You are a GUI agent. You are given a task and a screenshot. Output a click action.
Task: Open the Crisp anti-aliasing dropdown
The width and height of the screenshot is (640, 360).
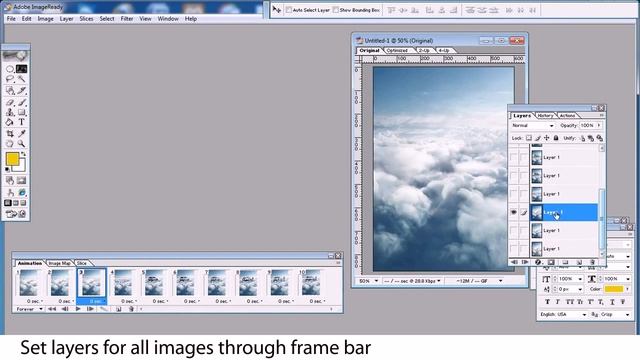(x=615, y=314)
